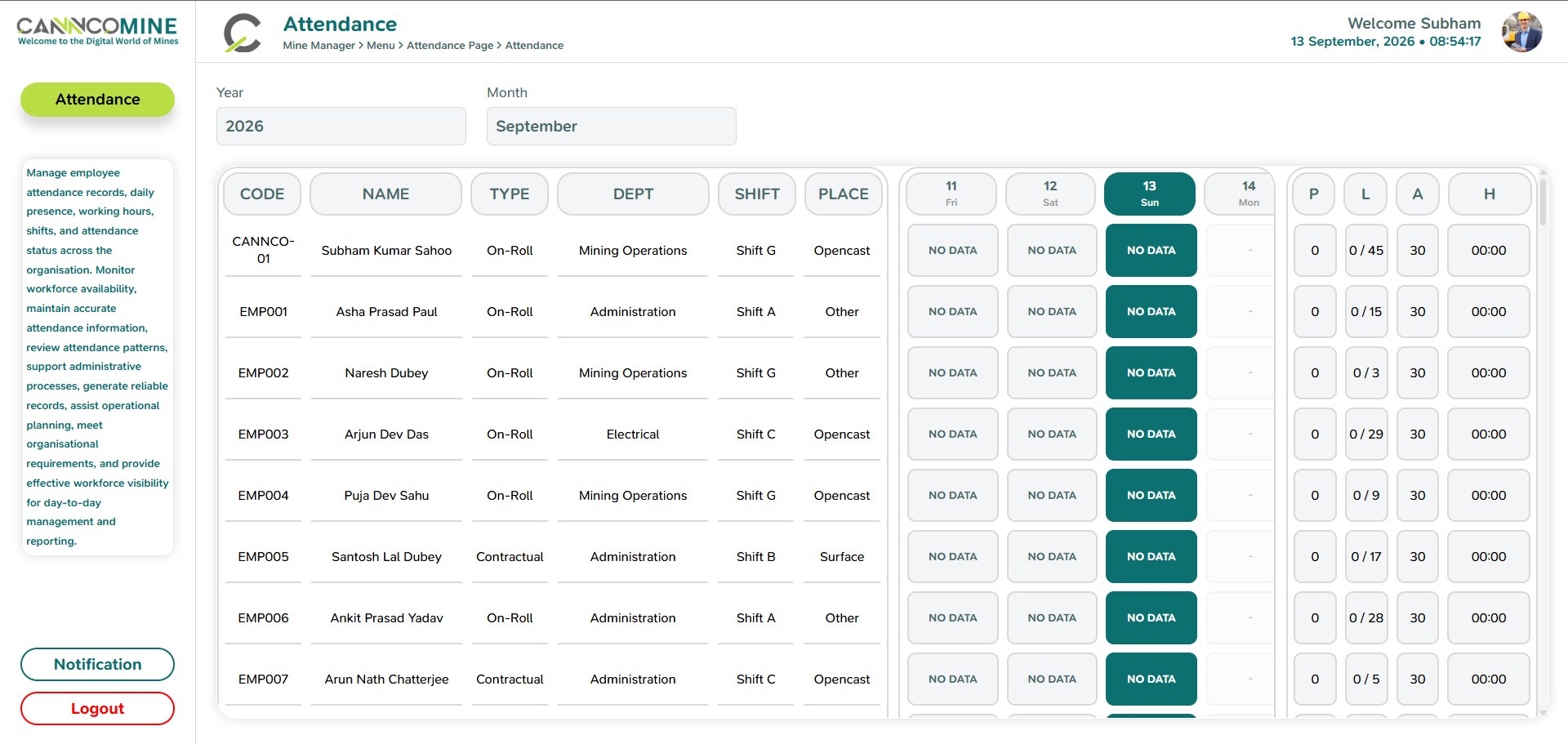Select the name Arun Nath Chatterjee
The height and width of the screenshot is (744, 1568).
[386, 679]
